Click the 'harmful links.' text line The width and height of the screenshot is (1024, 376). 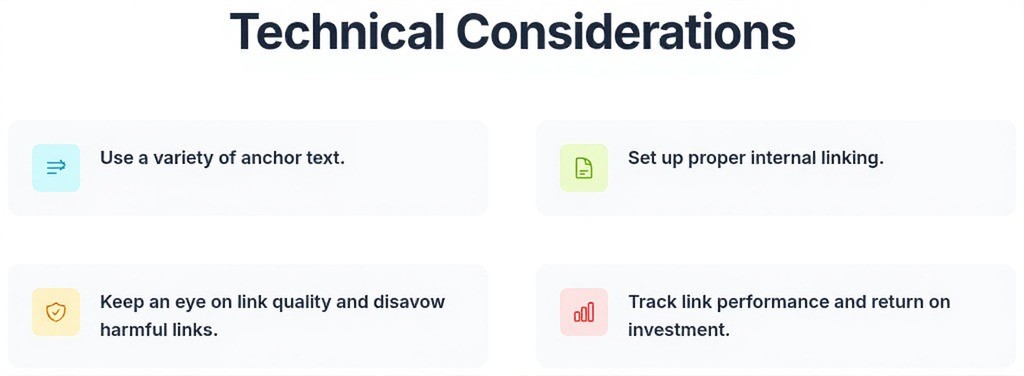pyautogui.click(x=159, y=330)
